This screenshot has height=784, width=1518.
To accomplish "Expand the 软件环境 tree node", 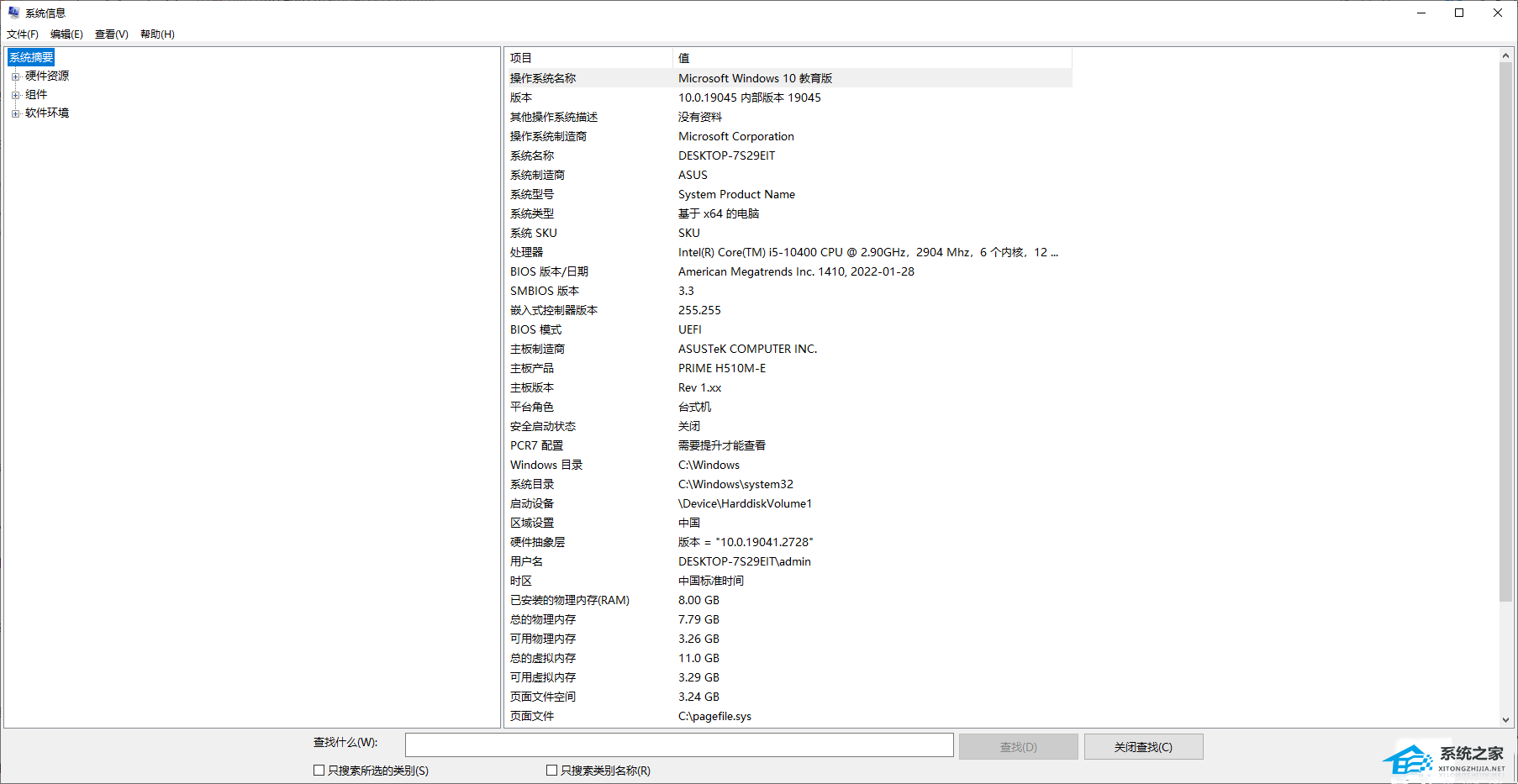I will (x=15, y=113).
